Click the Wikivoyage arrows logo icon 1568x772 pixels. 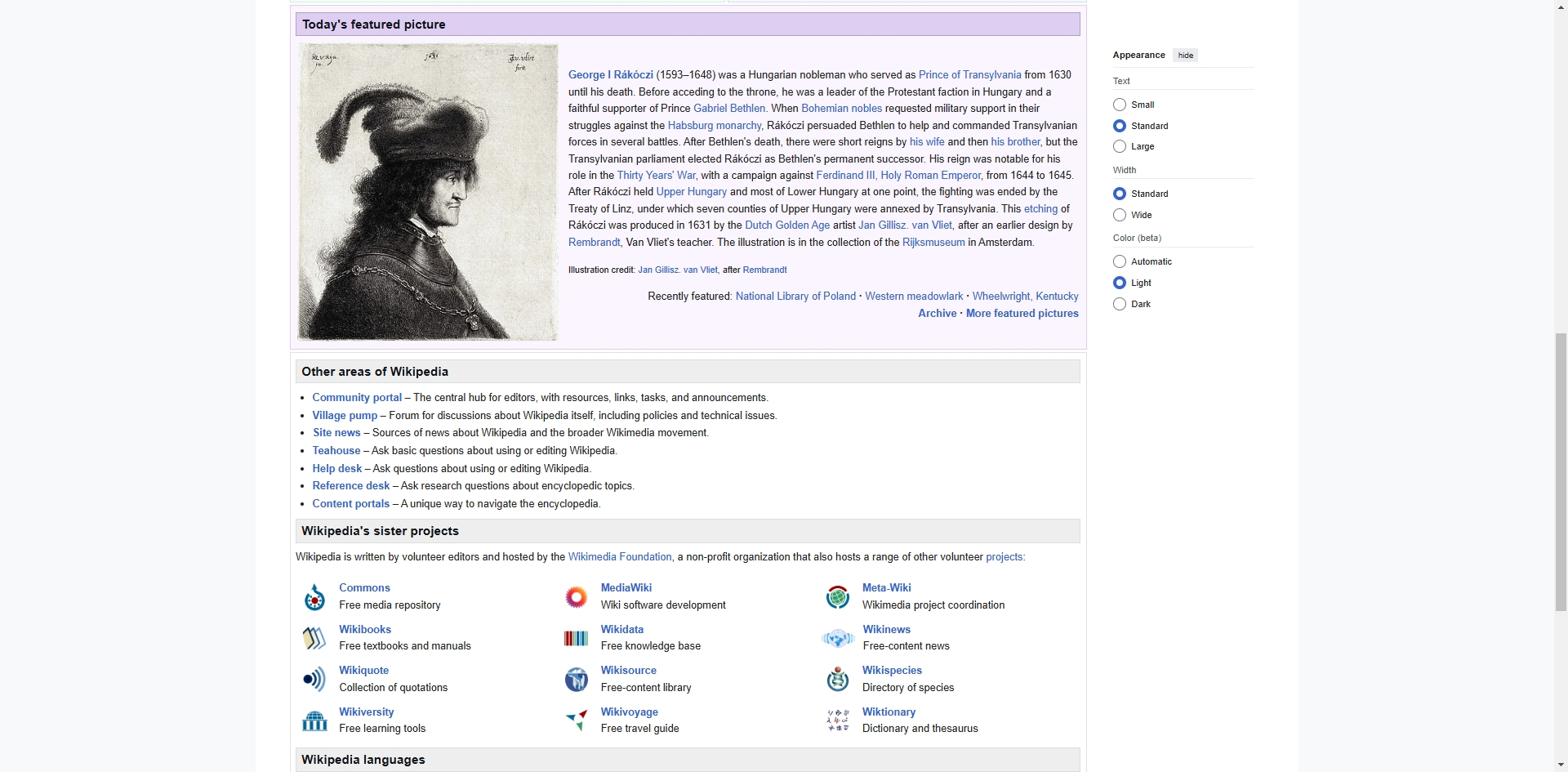[x=576, y=721]
